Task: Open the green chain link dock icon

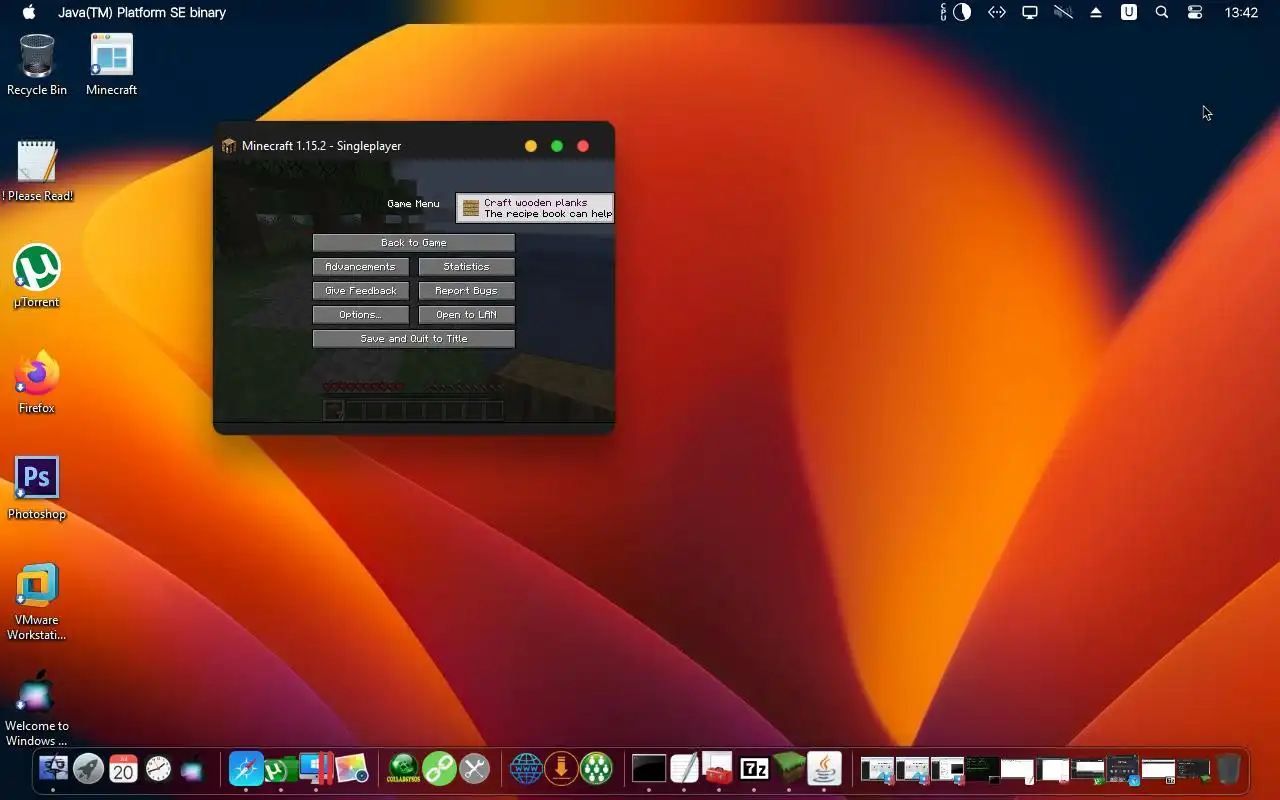Action: [x=439, y=769]
